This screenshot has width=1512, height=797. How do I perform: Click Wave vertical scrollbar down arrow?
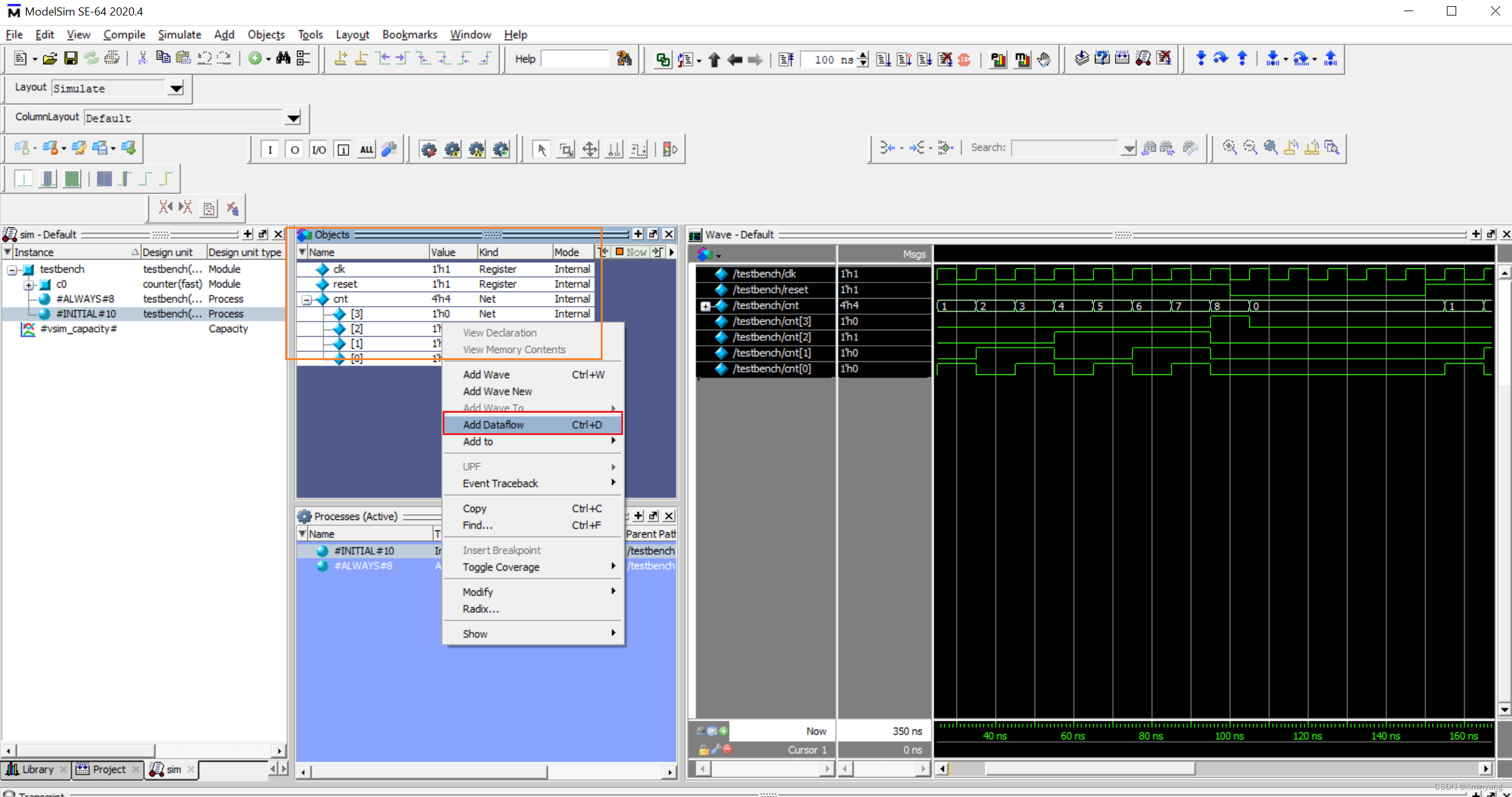coord(1504,709)
